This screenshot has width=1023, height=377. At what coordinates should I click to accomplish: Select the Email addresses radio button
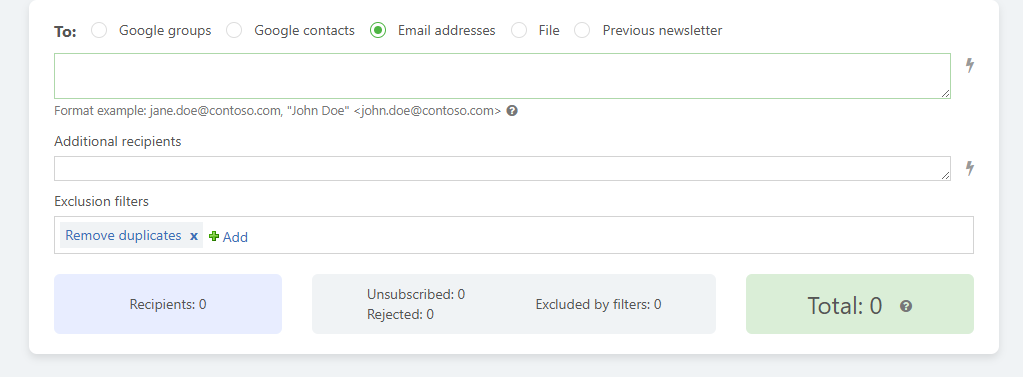[x=378, y=31]
